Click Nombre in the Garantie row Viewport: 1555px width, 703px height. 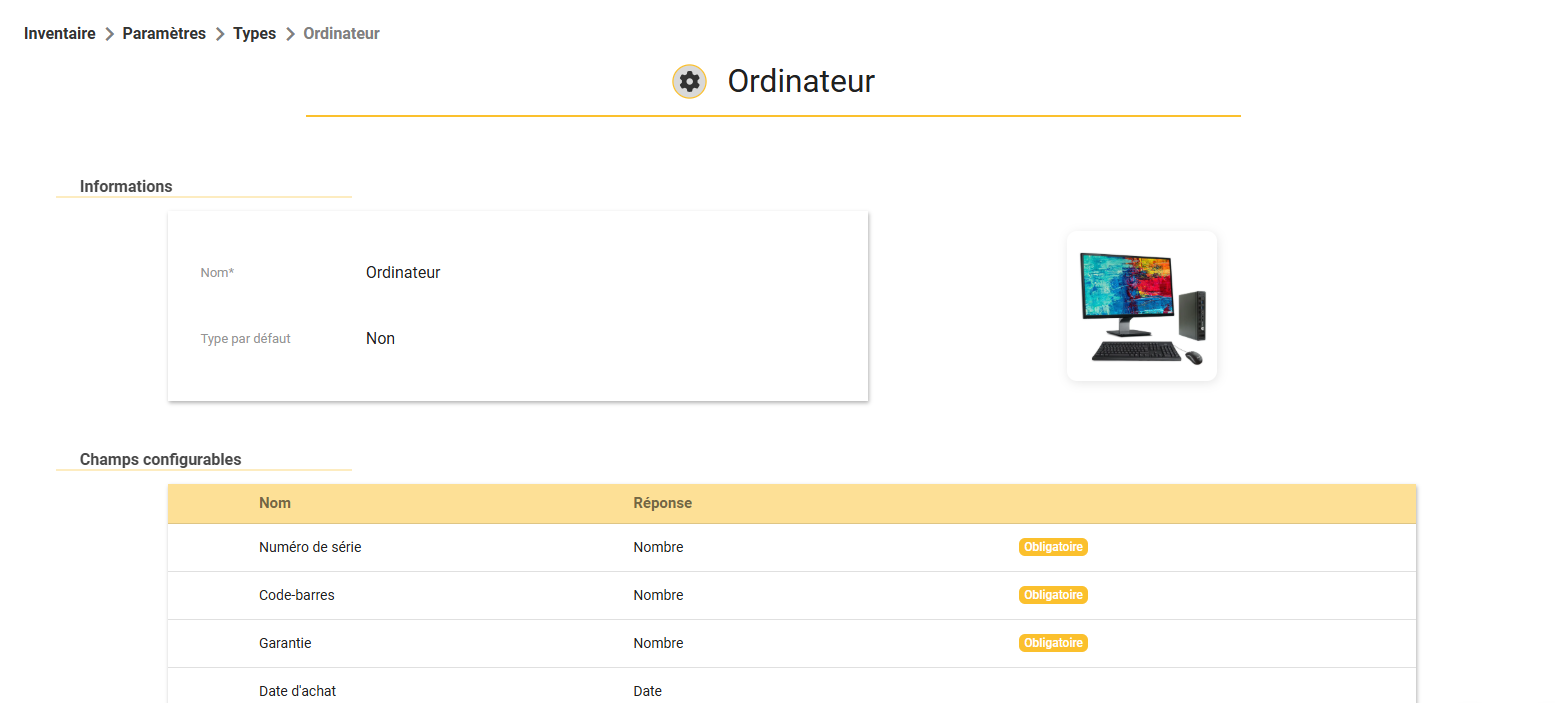pyautogui.click(x=659, y=643)
